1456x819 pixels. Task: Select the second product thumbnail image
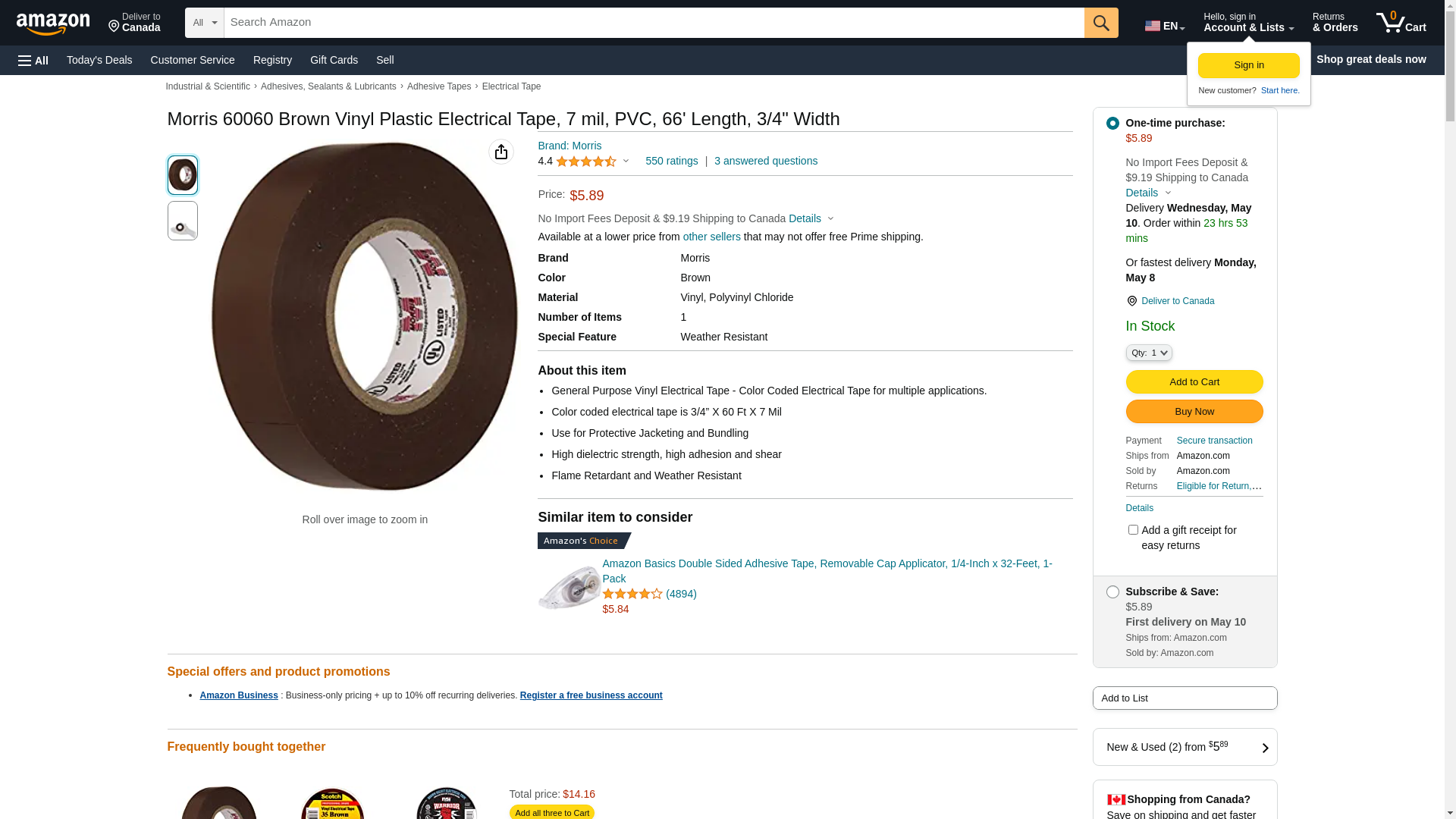[183, 221]
